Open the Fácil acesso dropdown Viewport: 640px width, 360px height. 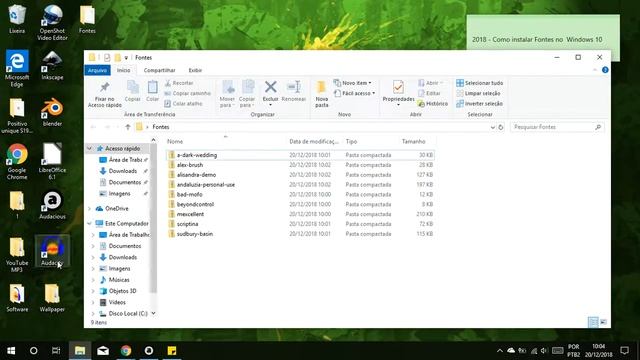pyautogui.click(x=354, y=93)
